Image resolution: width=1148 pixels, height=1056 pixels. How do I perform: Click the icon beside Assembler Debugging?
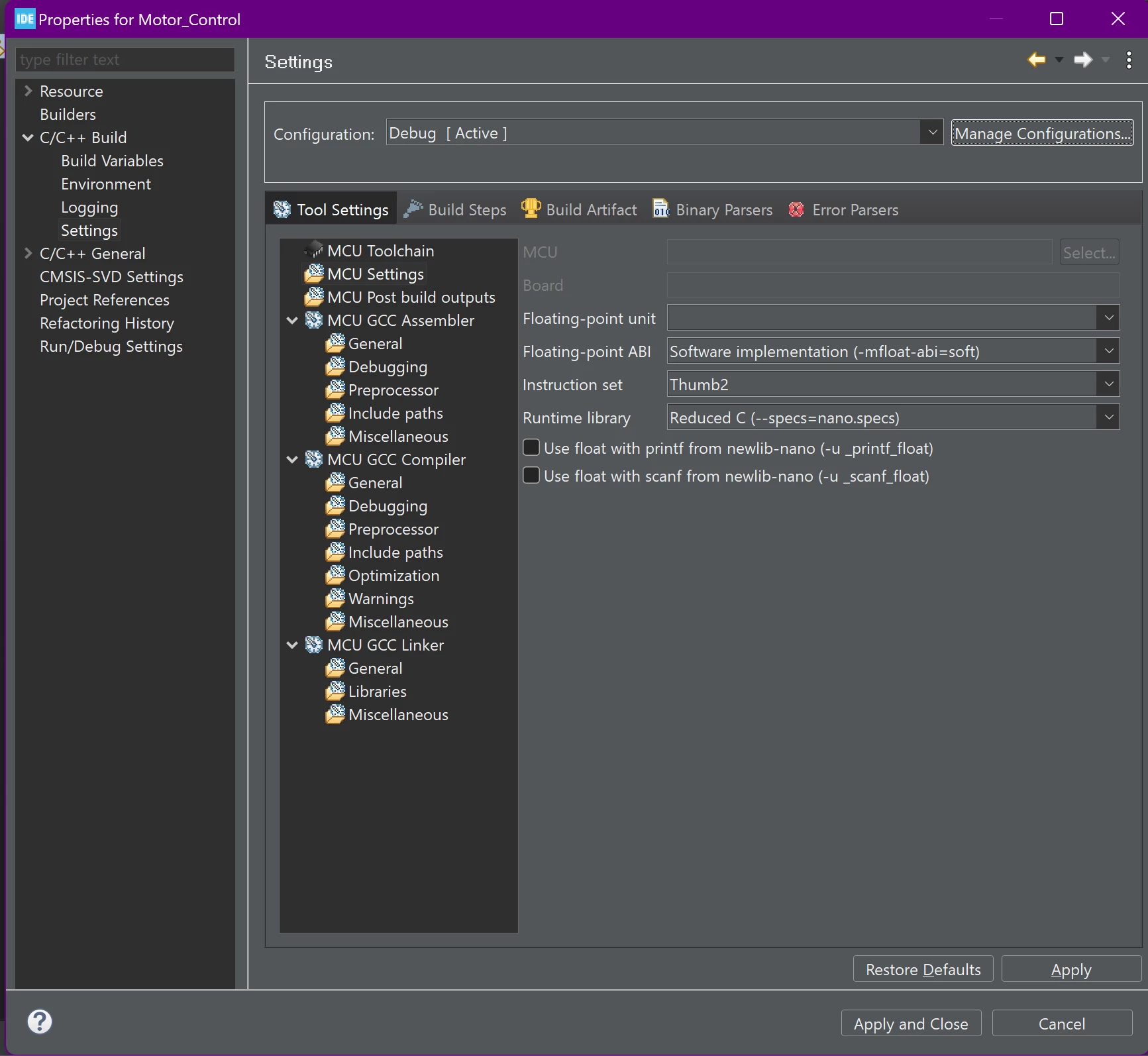click(335, 366)
